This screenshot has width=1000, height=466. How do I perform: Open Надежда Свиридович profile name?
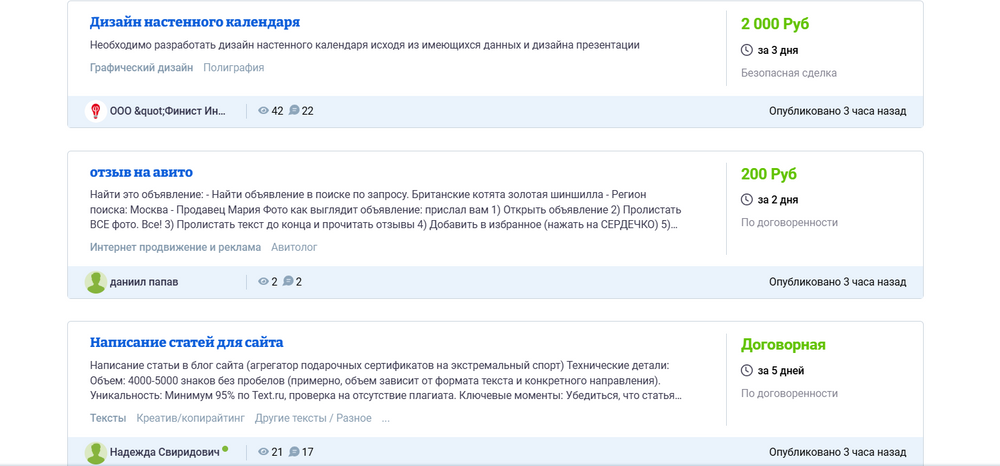tap(164, 453)
